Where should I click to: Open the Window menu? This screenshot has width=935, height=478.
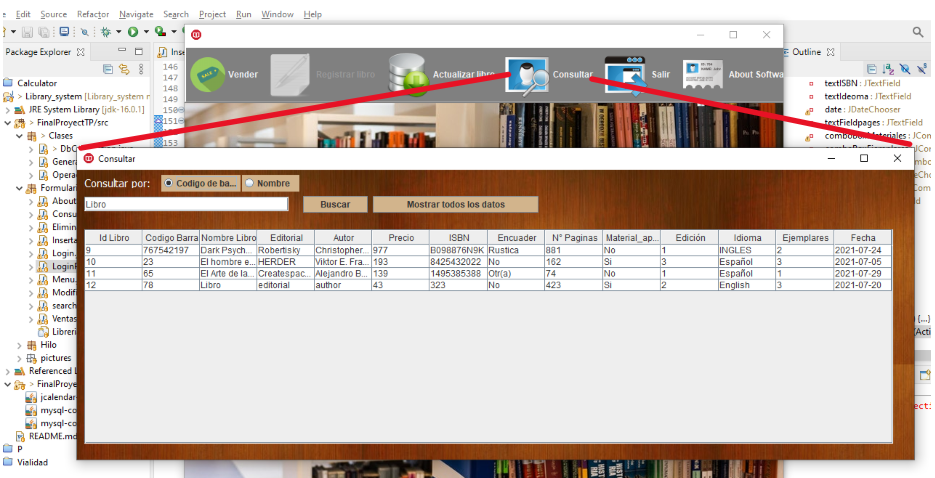277,14
